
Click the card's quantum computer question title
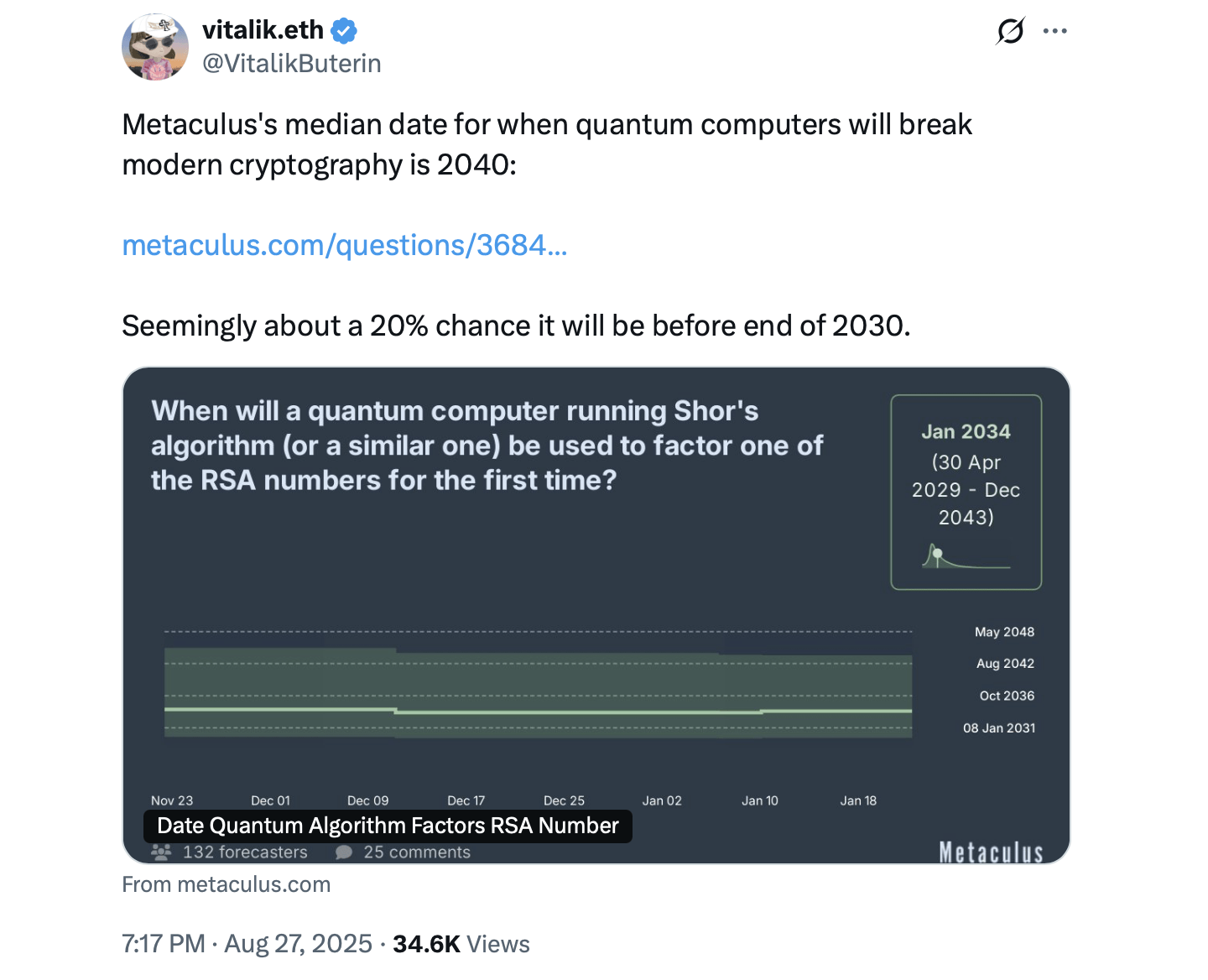[487, 446]
